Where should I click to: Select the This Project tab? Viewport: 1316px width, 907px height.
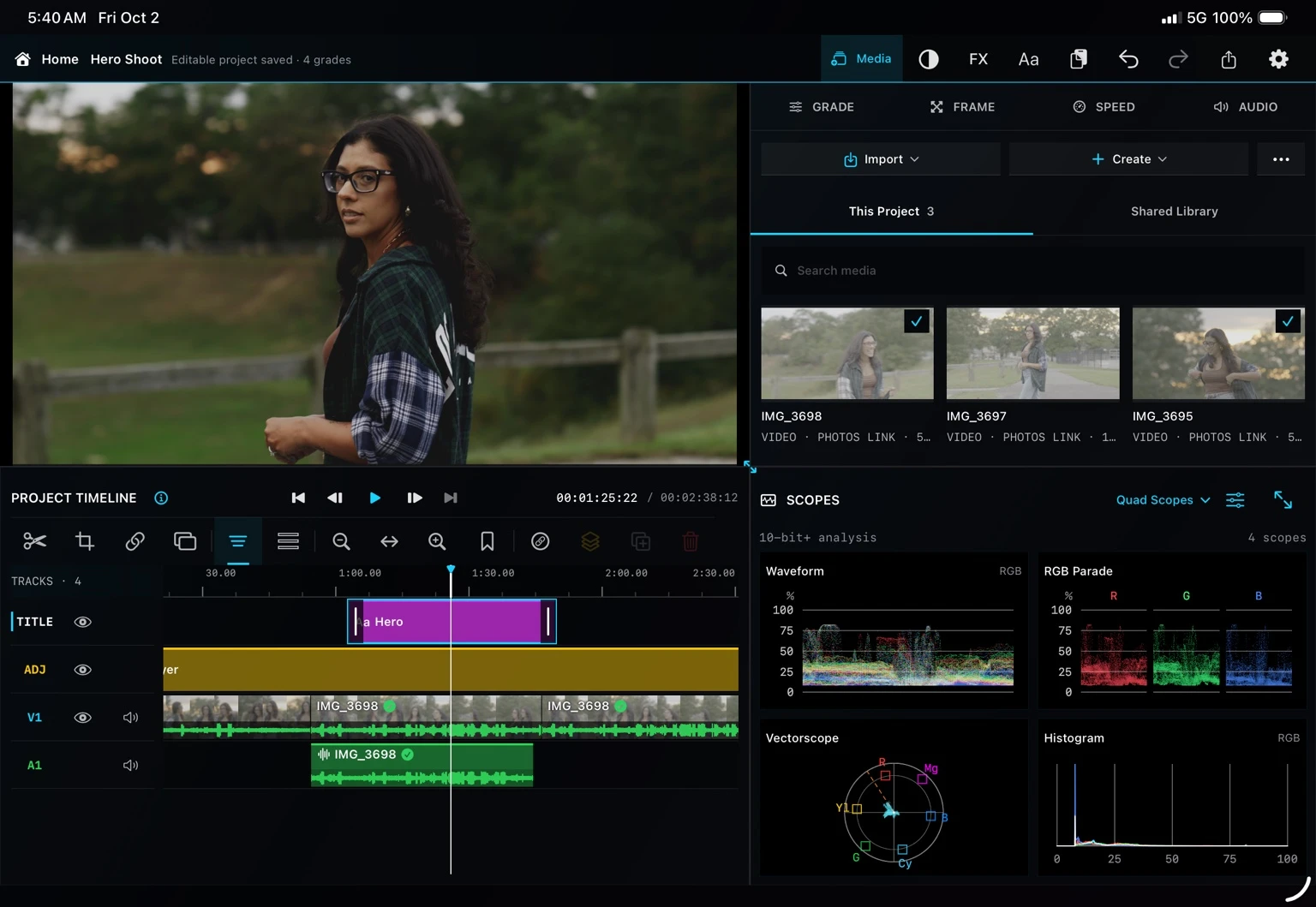(x=891, y=212)
